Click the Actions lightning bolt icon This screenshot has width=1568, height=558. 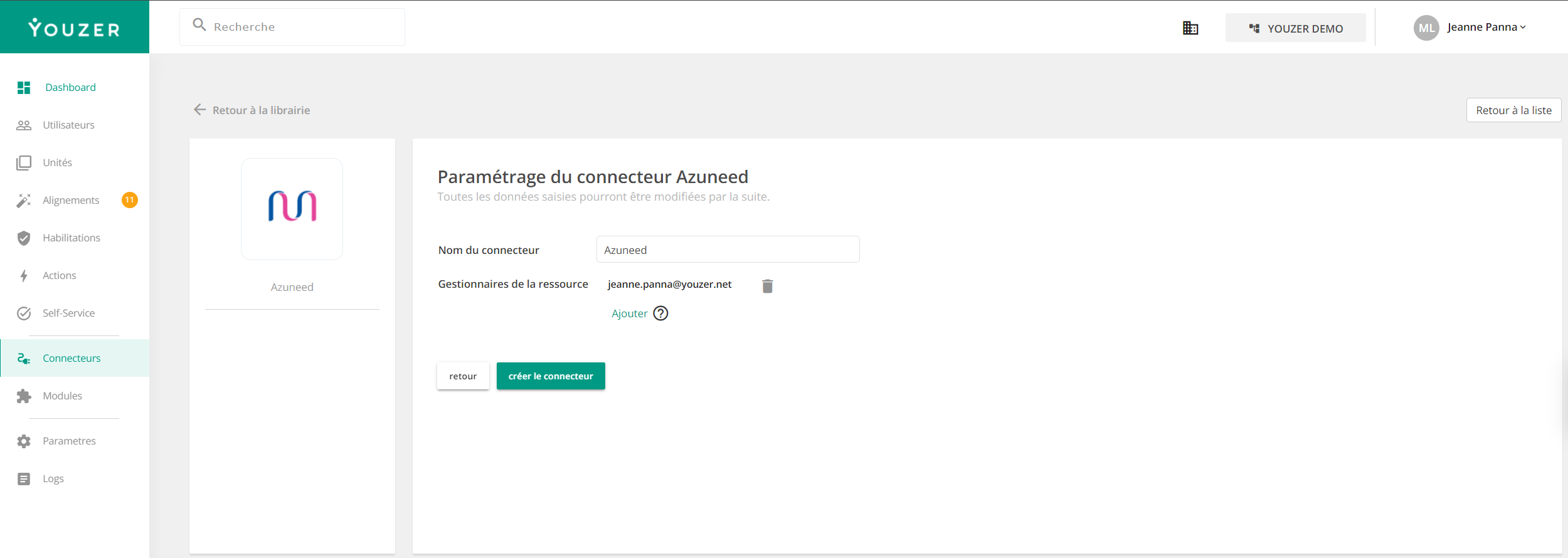(x=24, y=276)
